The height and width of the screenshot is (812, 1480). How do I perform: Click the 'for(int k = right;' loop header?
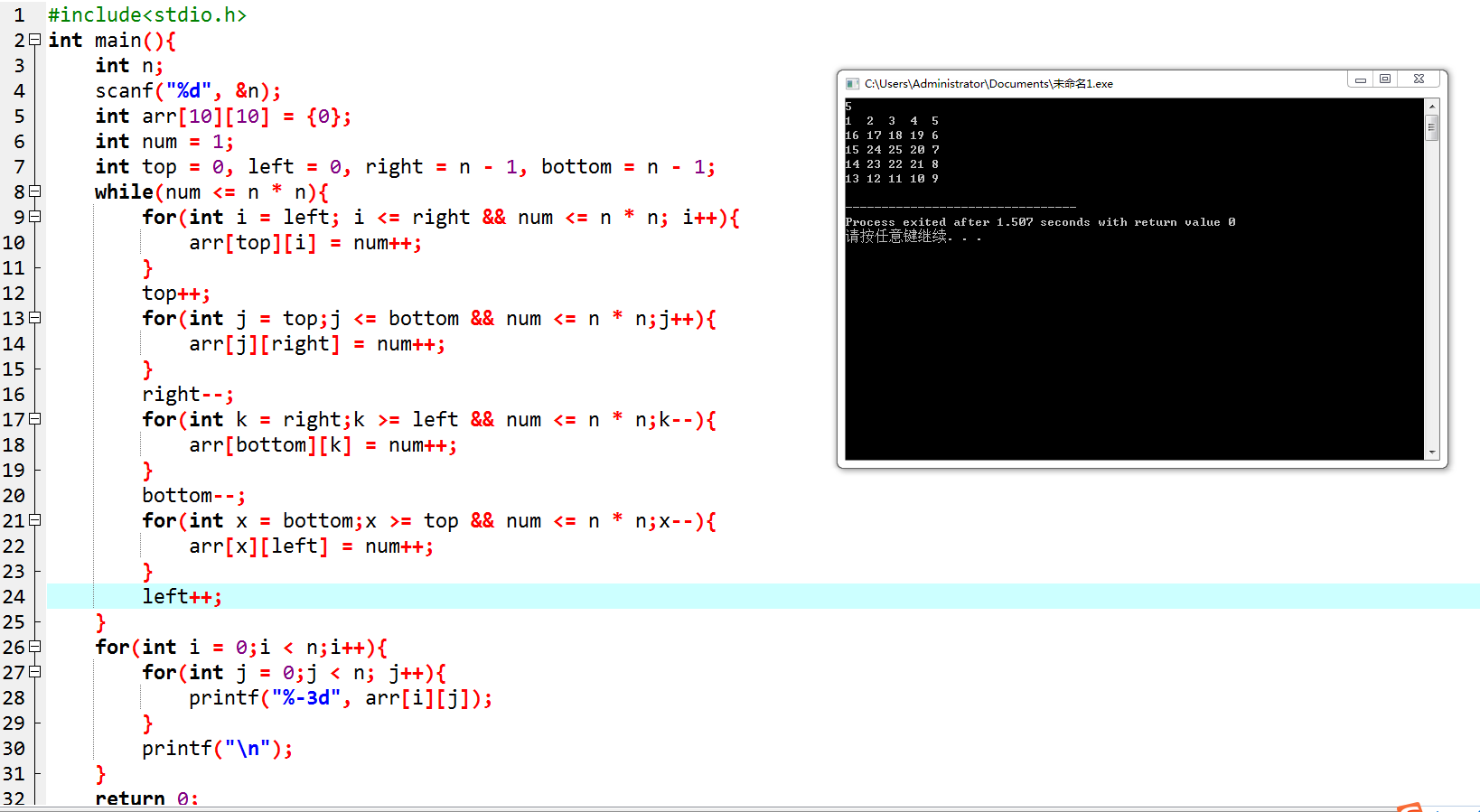429,419
